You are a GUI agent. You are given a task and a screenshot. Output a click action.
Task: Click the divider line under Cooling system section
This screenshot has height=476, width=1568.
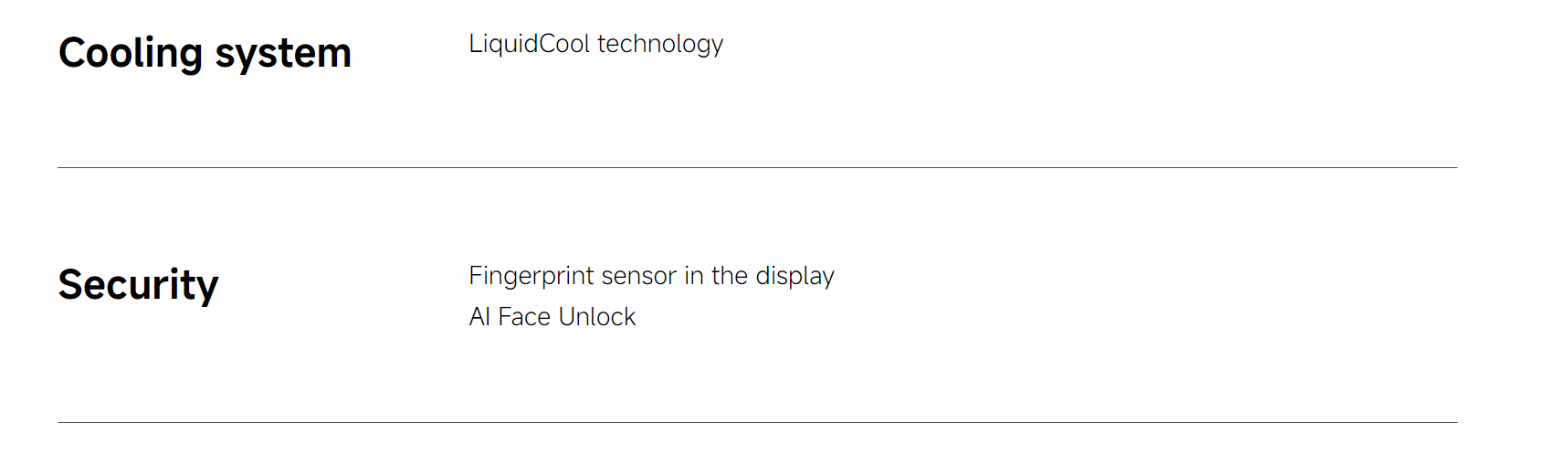pyautogui.click(x=757, y=167)
